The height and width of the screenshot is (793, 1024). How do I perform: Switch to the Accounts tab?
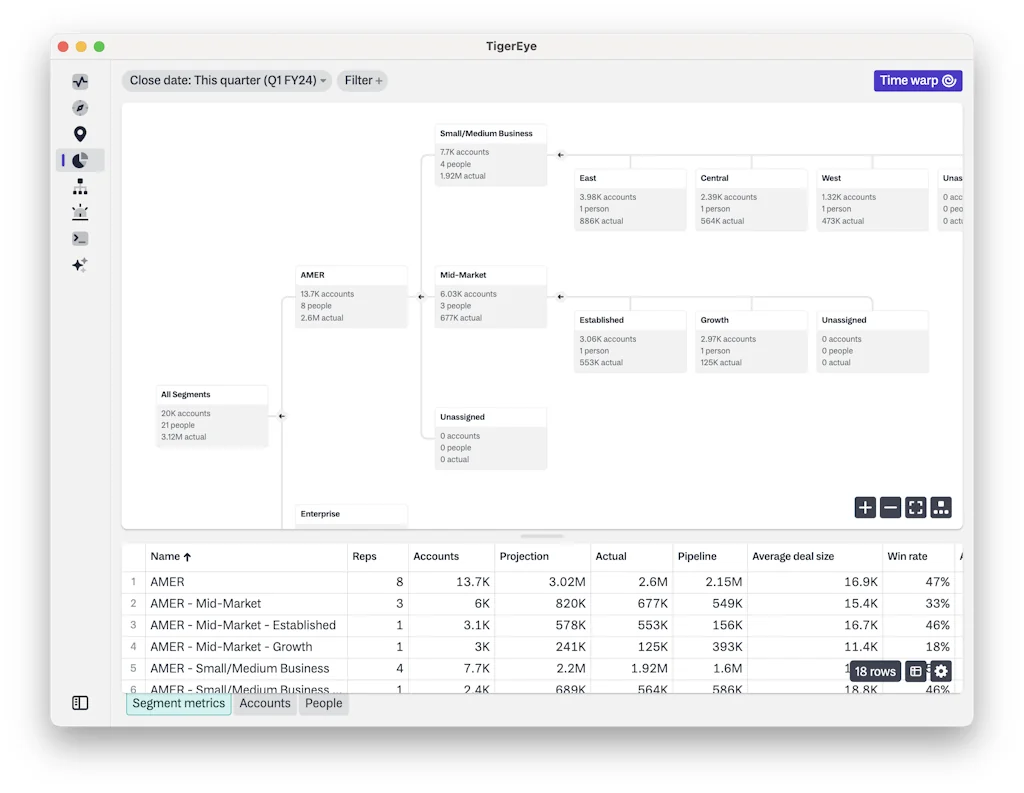264,703
